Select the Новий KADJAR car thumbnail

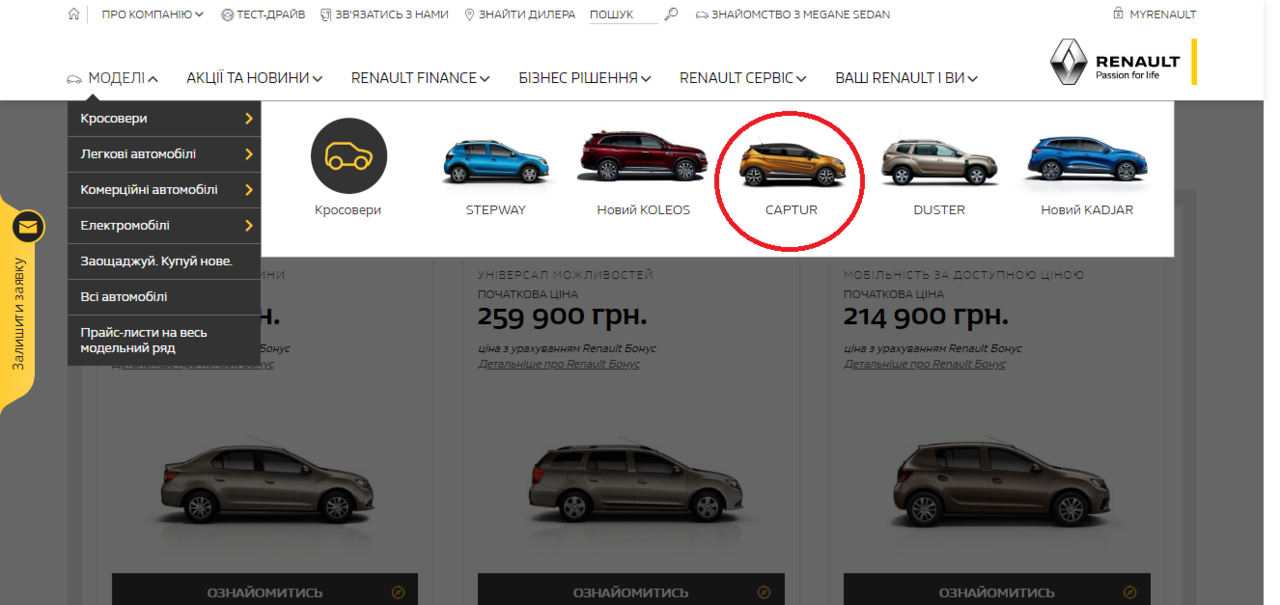(1087, 161)
